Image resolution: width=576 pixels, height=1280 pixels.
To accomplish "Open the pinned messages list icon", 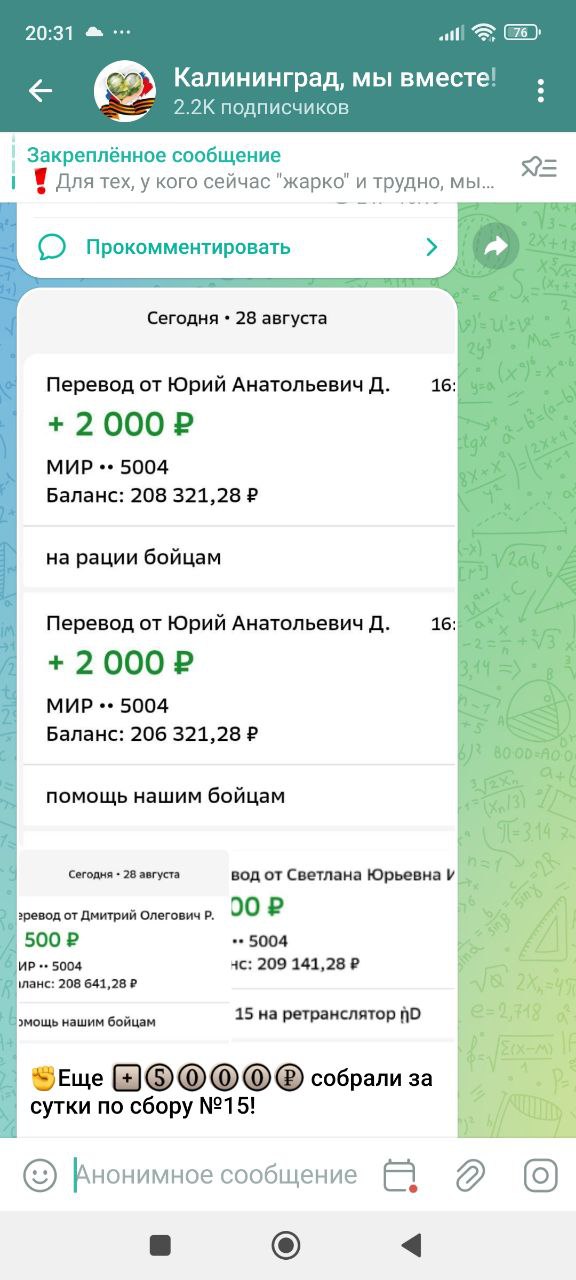I will (x=538, y=167).
